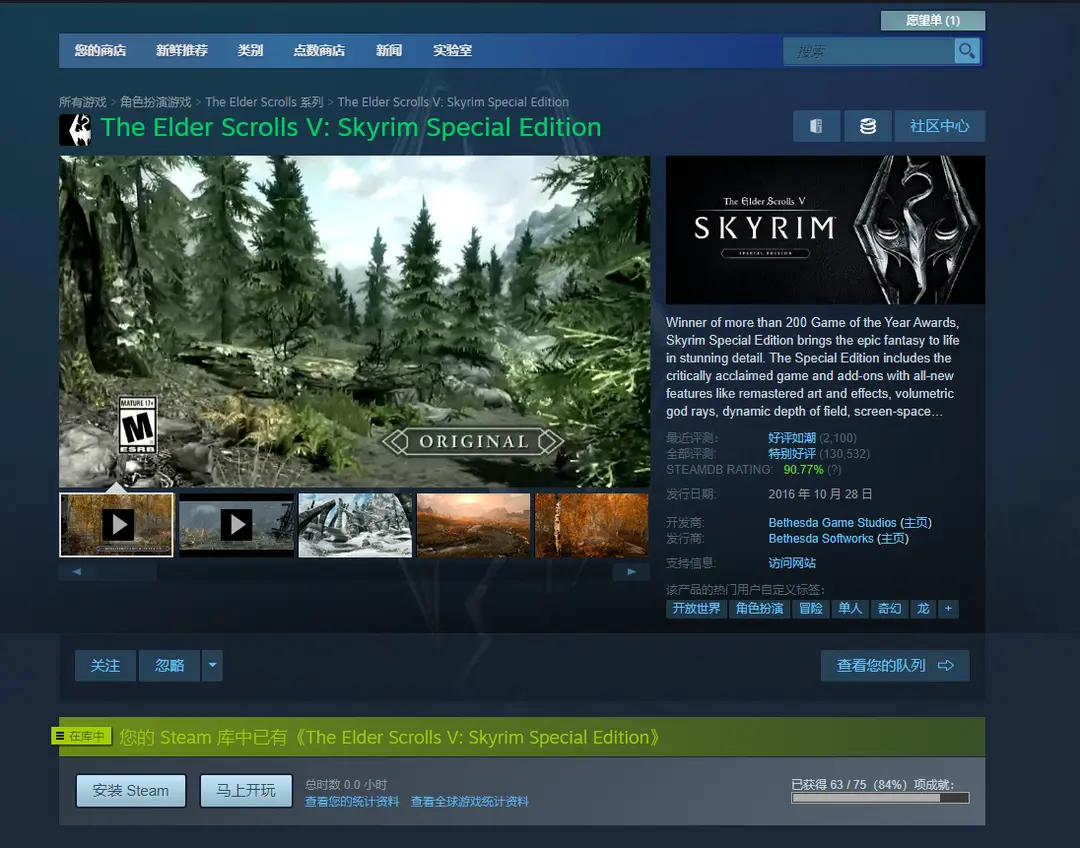Select the 角色扮演 tag
The image size is (1080, 848).
pyautogui.click(x=759, y=608)
